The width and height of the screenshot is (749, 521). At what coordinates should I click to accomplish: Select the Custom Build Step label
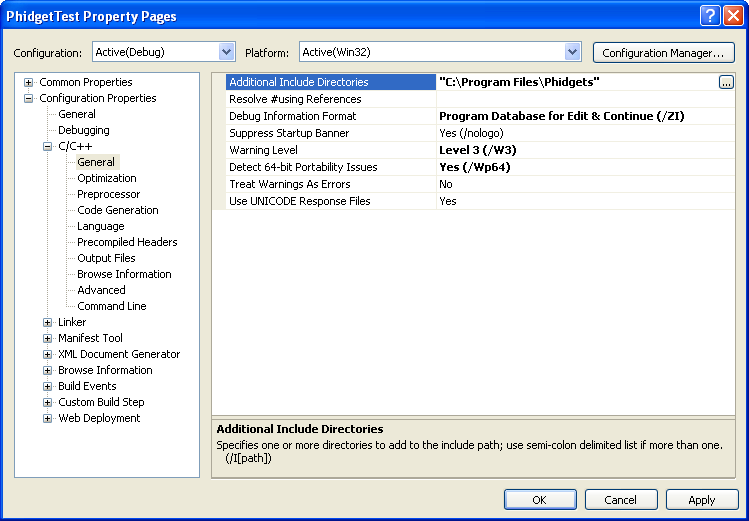pos(101,402)
